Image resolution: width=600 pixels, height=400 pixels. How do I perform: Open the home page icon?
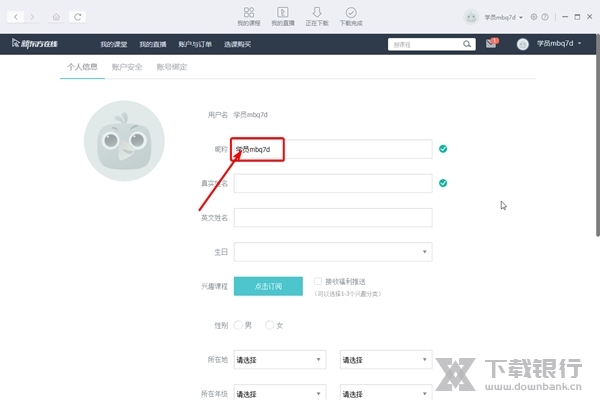point(56,17)
